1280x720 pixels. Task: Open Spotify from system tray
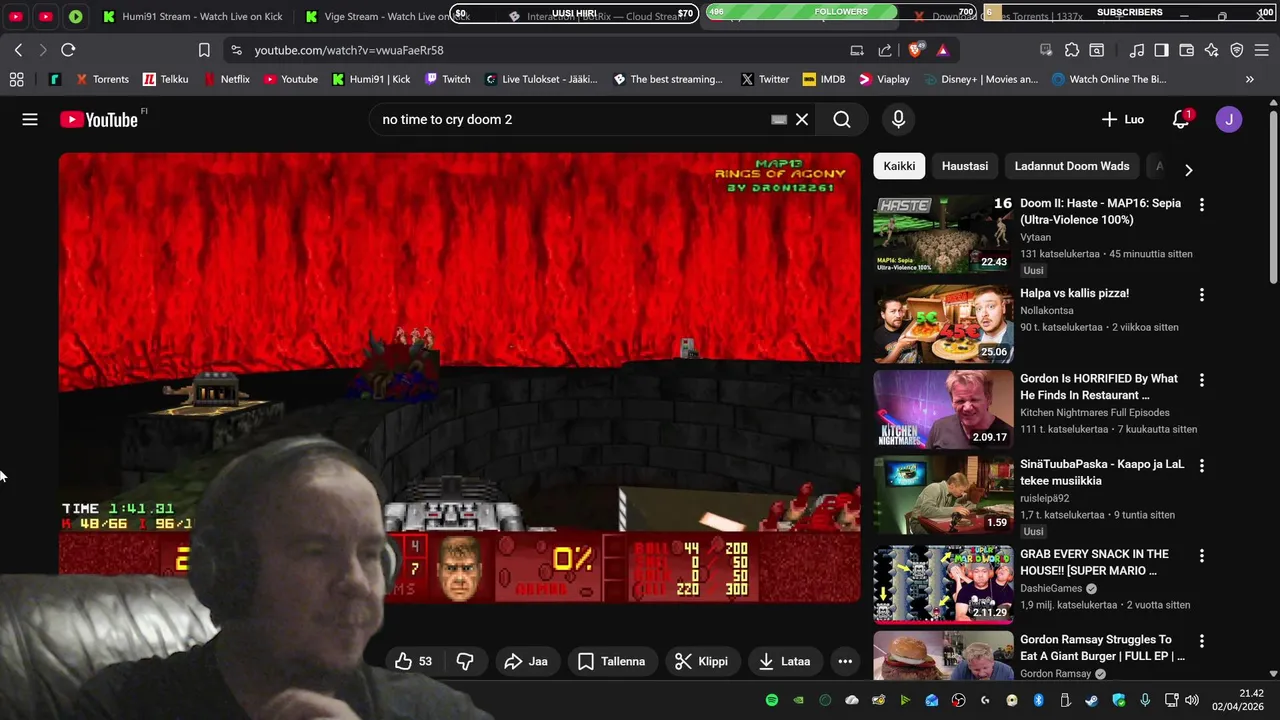[x=772, y=700]
